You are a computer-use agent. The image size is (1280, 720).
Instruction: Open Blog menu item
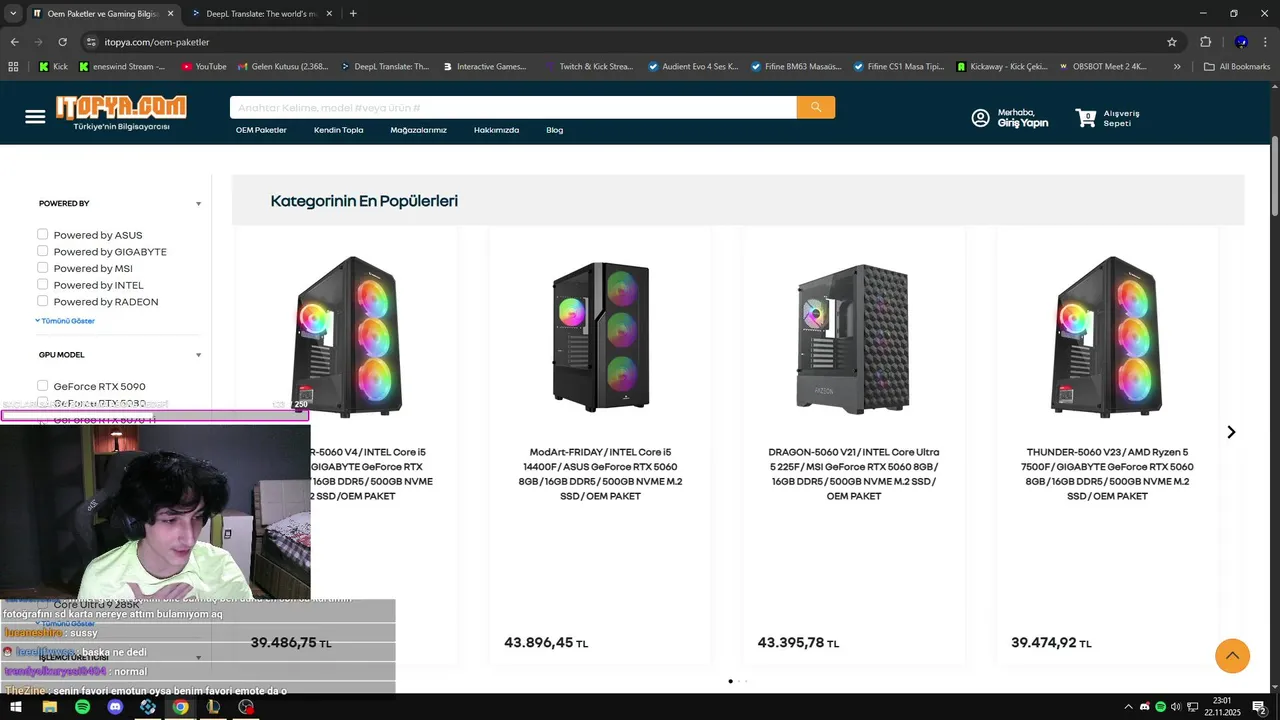555,130
